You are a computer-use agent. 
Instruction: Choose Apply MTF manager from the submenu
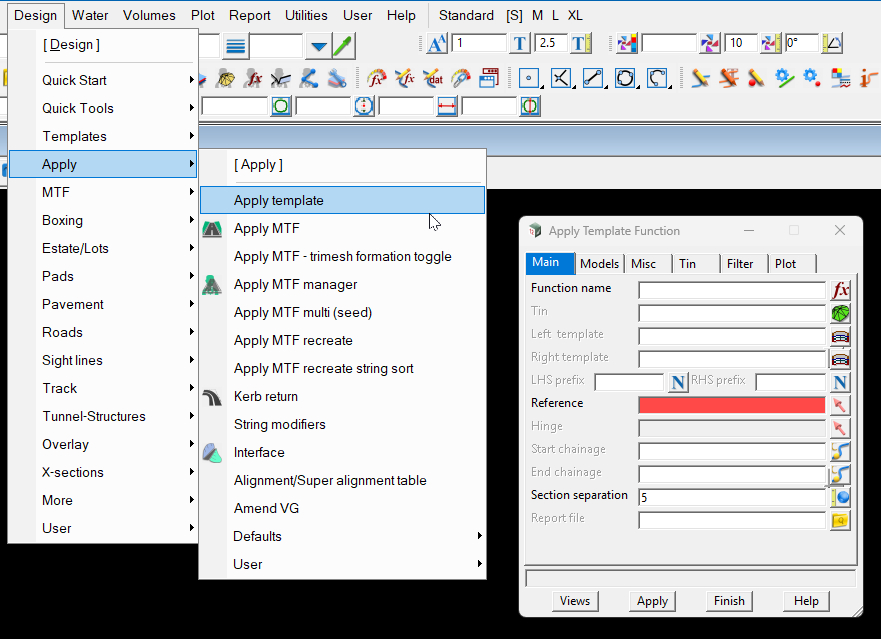click(x=295, y=284)
